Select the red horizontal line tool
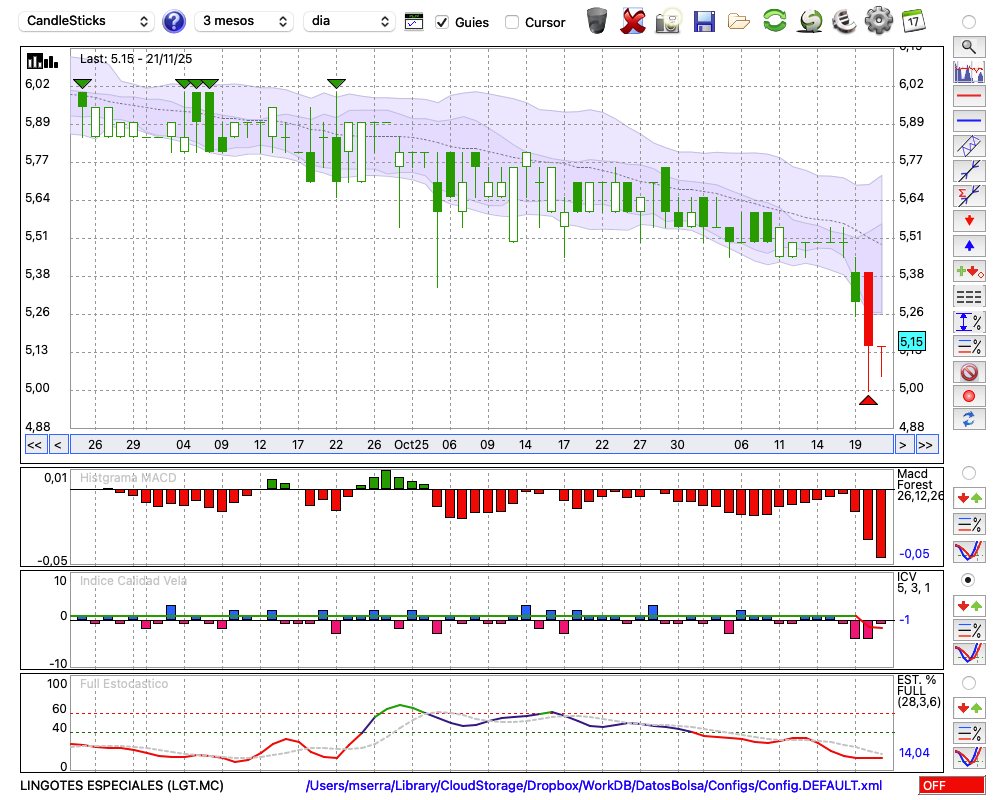 pos(969,96)
